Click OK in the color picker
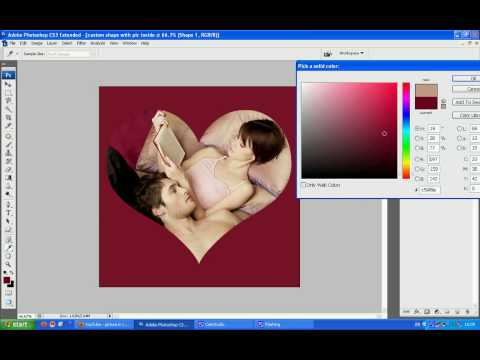 point(466,79)
